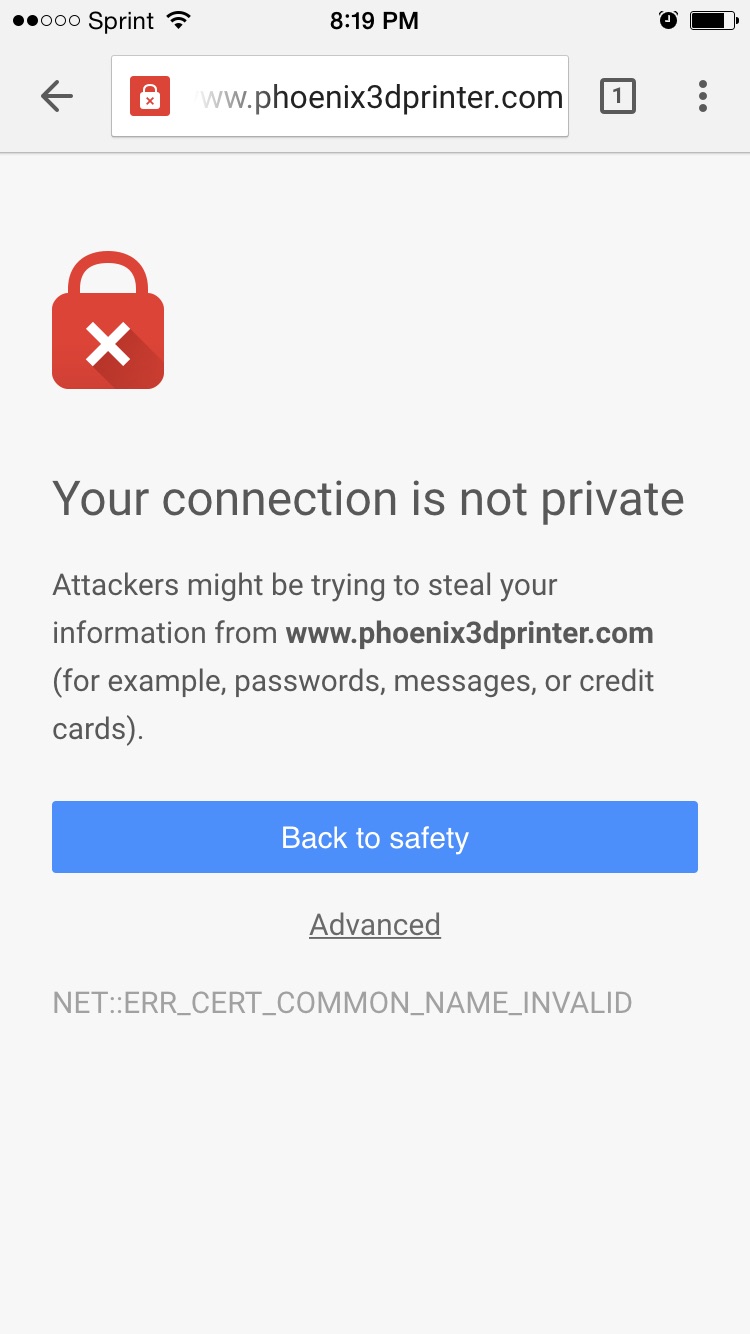This screenshot has width=750, height=1334.
Task: Tap the Wi-Fi icon in the status bar
Action: click(x=179, y=21)
